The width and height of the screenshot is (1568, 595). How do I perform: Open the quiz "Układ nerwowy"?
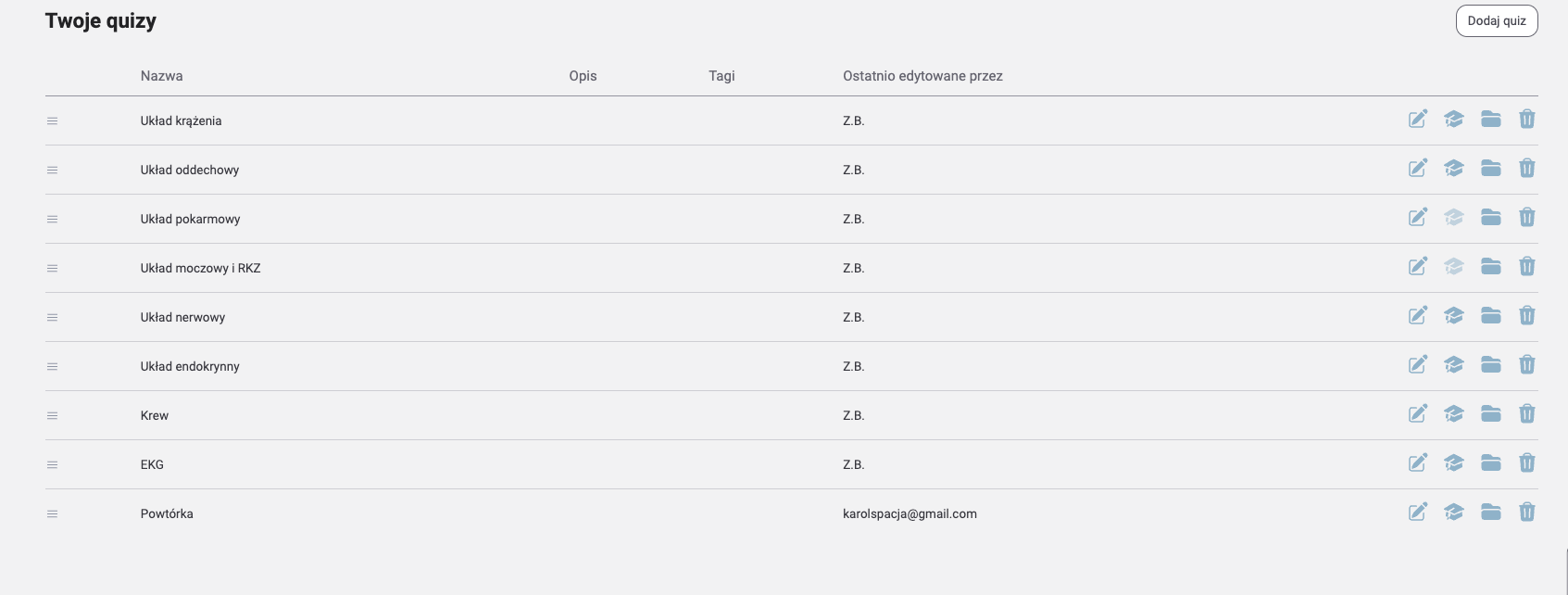coord(182,316)
